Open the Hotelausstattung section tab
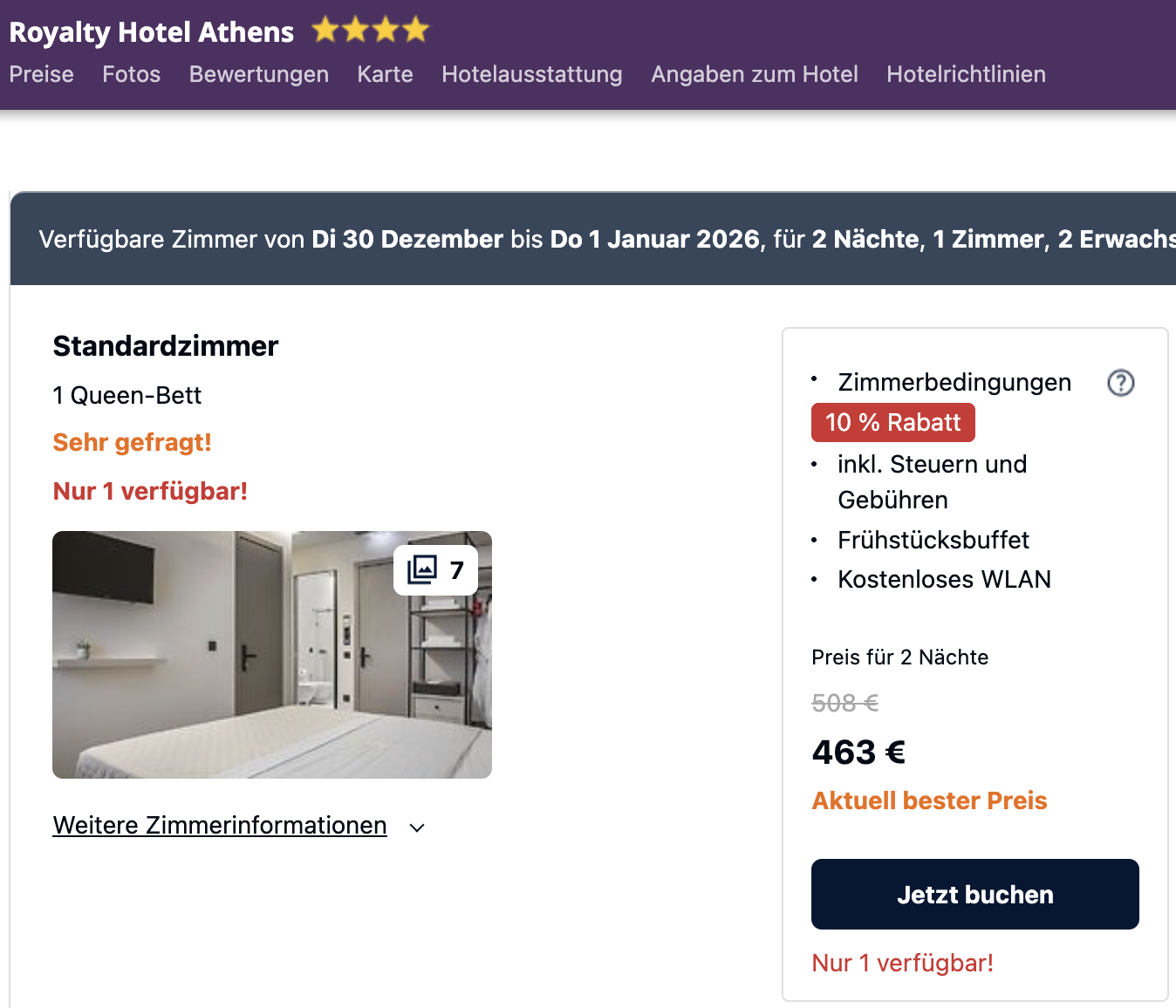Image resolution: width=1176 pixels, height=1008 pixels. click(531, 74)
